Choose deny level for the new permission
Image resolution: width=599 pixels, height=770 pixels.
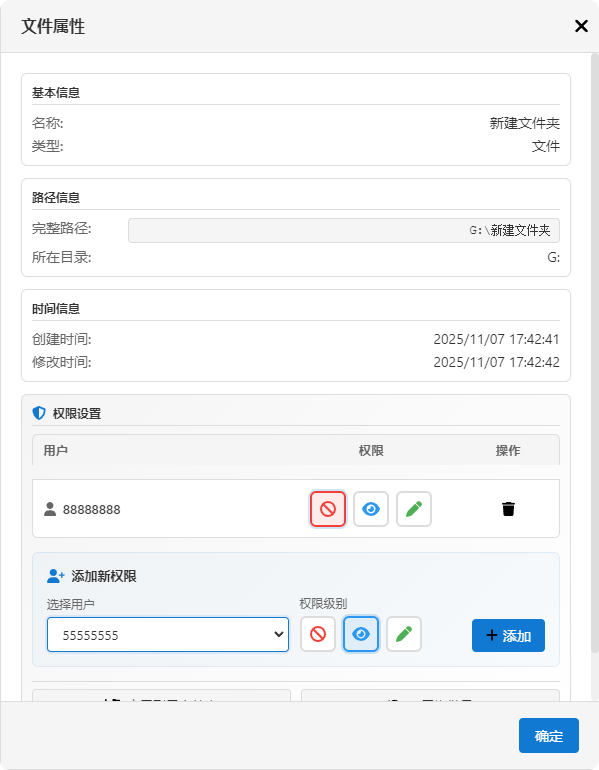318,634
